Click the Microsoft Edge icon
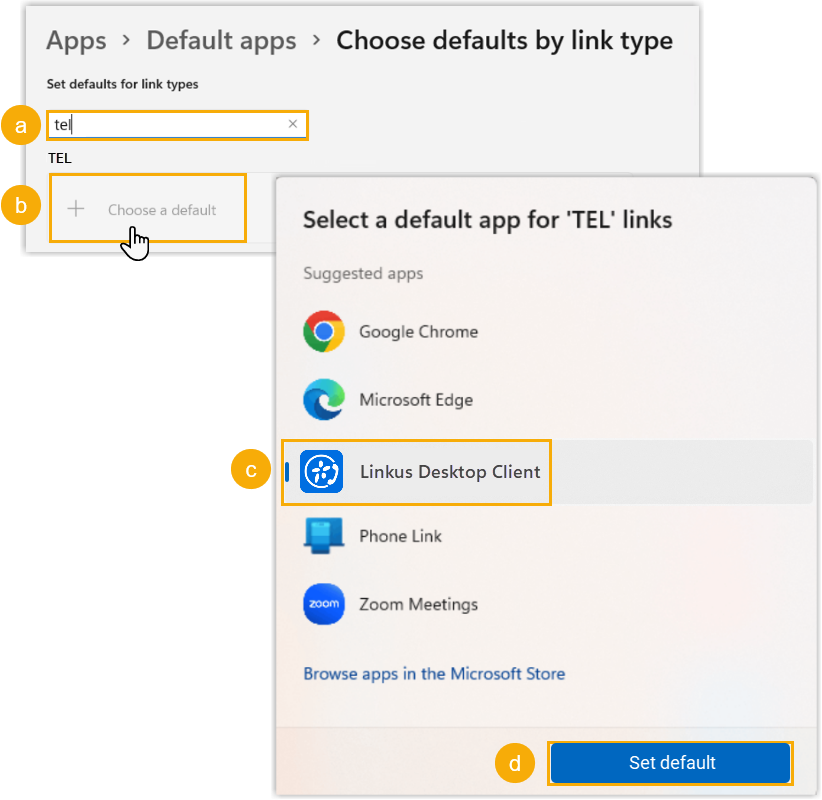The height and width of the screenshot is (800, 822). point(324,399)
